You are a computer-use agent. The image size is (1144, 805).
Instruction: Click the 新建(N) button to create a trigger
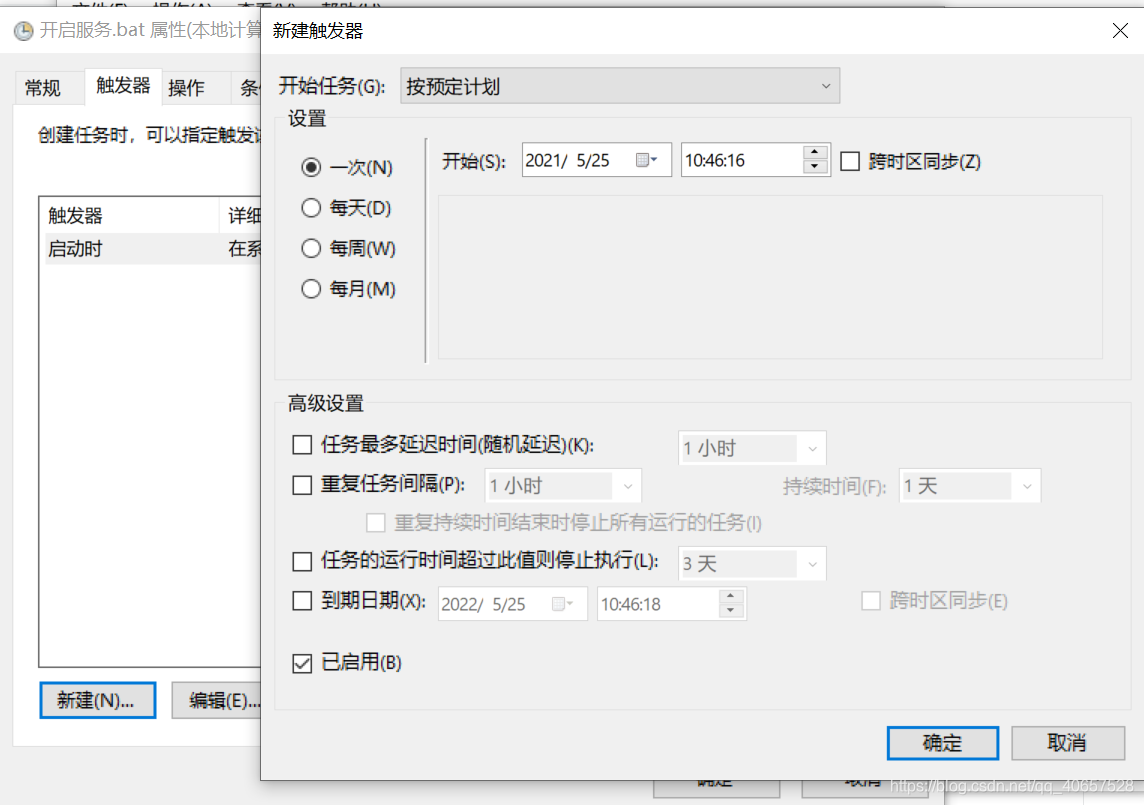[96, 700]
